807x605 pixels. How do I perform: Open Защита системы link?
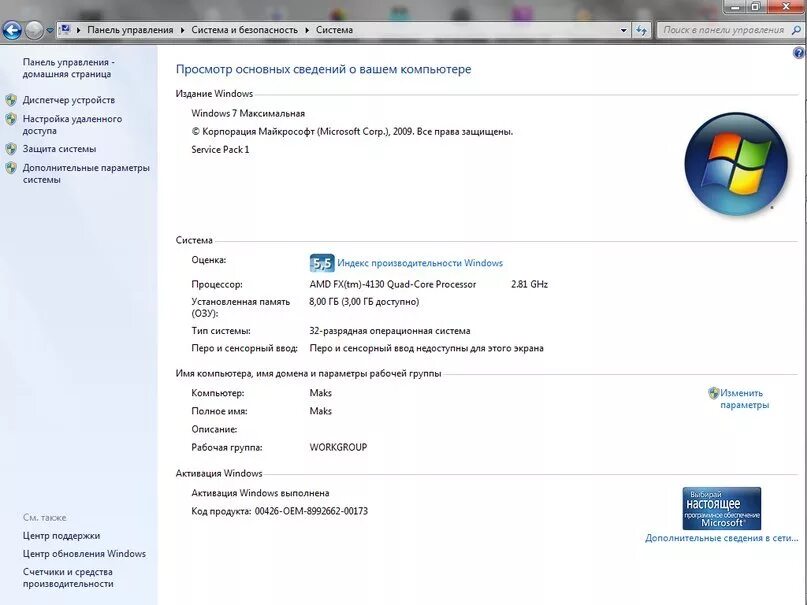59,149
